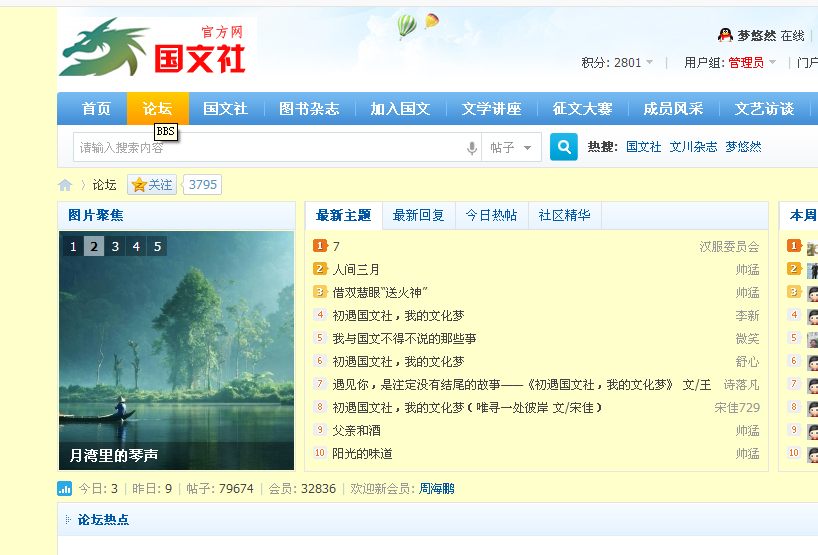
Task: Open the topic 父亲和酒
Action: coord(357,430)
